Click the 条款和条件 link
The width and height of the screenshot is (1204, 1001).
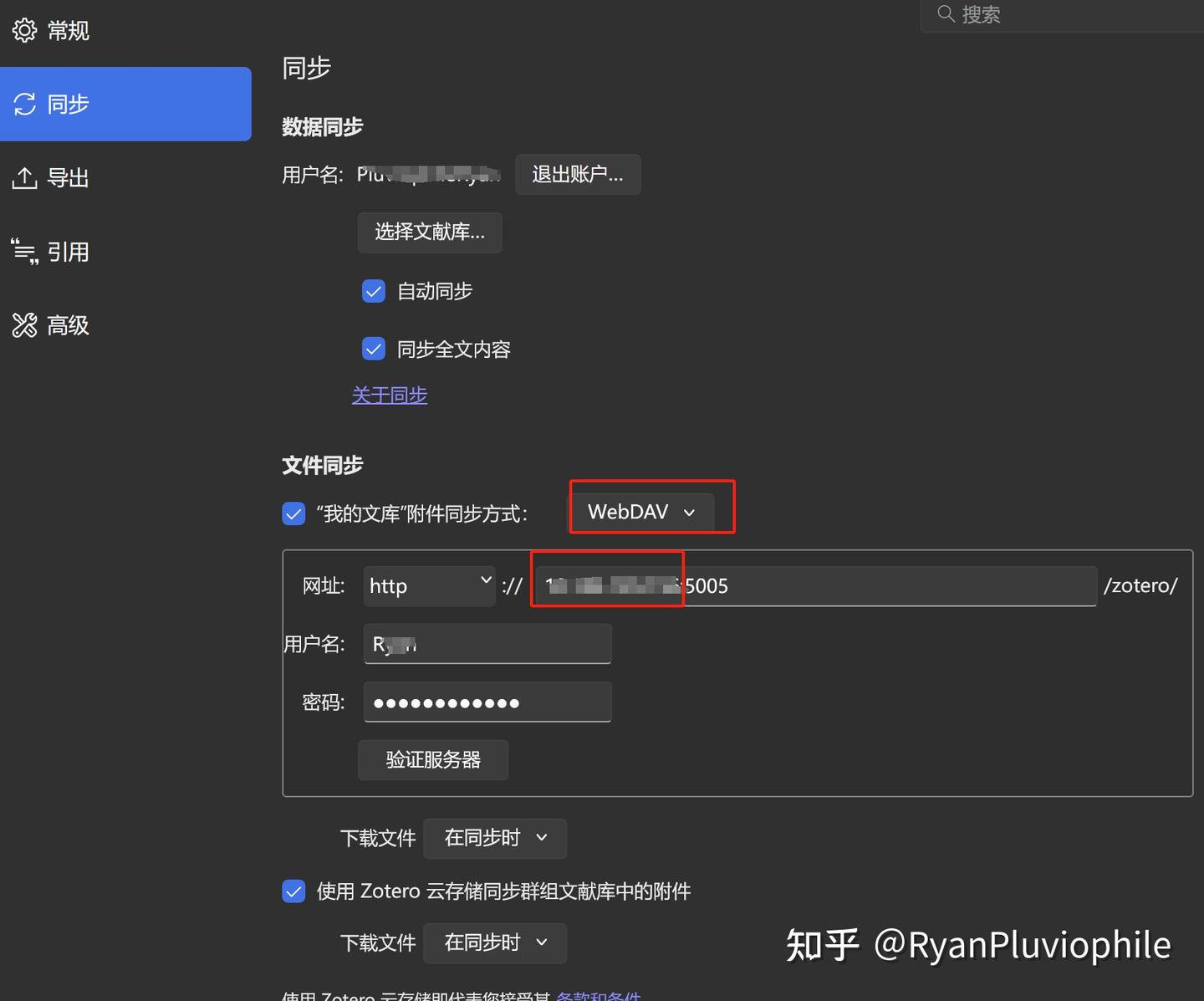click(x=599, y=996)
